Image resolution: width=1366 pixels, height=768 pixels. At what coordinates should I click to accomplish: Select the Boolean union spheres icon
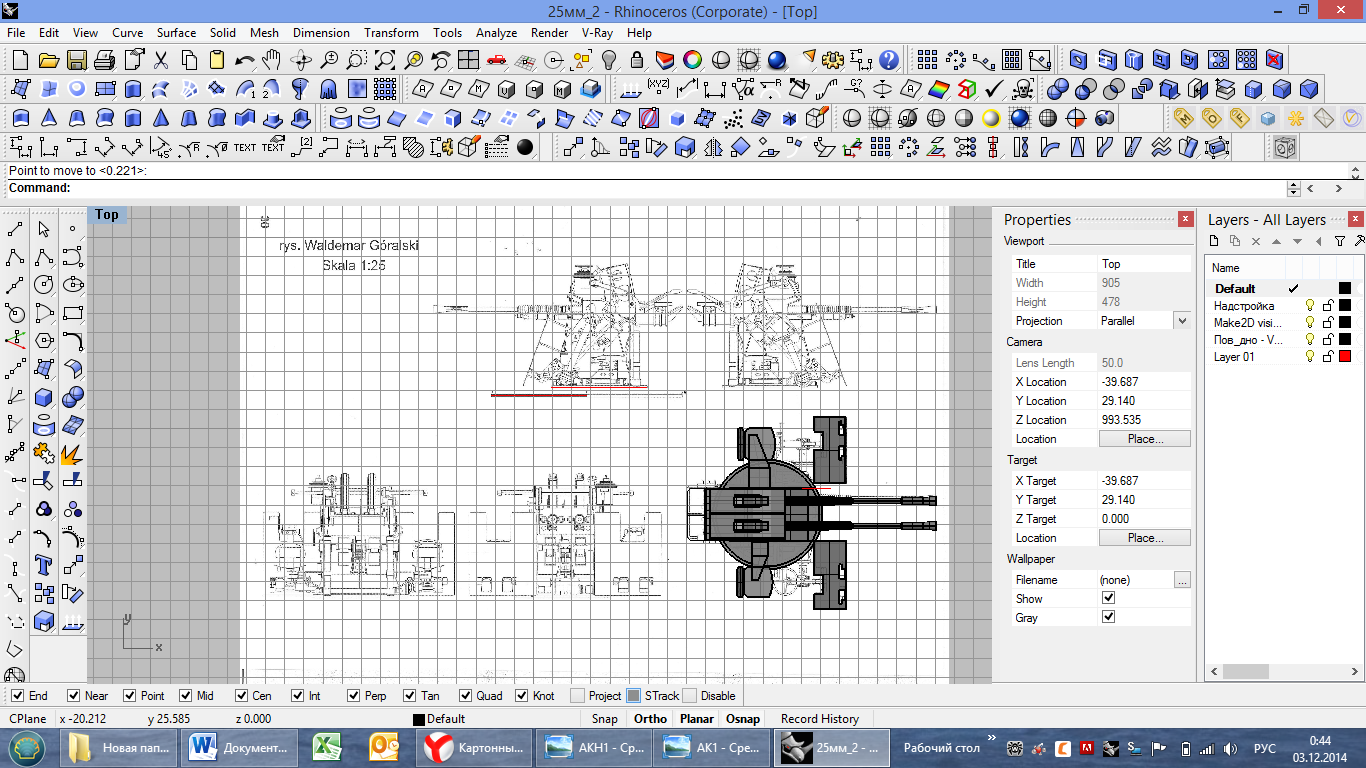point(1058,89)
